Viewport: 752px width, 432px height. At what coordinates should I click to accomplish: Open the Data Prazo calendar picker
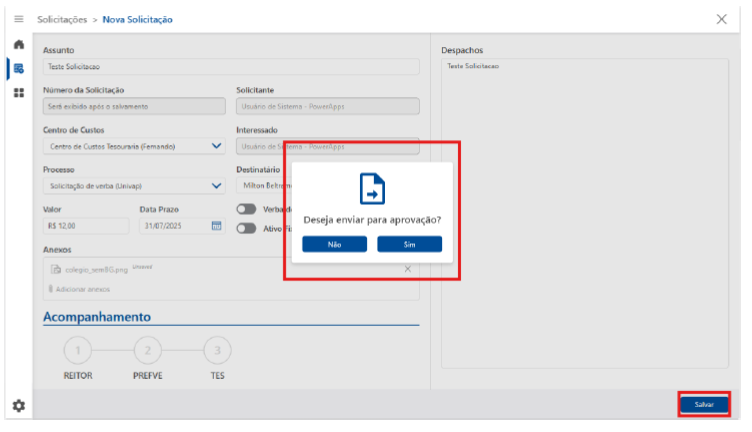point(216,225)
